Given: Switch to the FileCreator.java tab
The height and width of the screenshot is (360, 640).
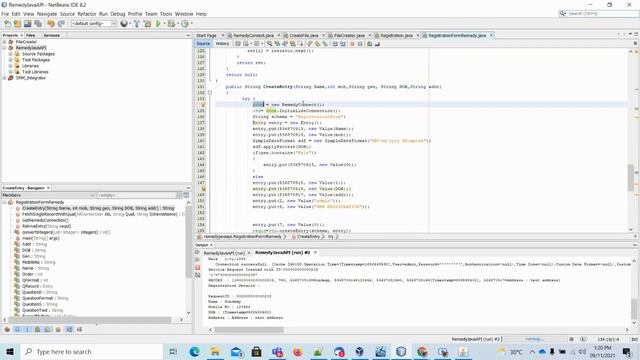Looking at the screenshot, I should tap(349, 36).
